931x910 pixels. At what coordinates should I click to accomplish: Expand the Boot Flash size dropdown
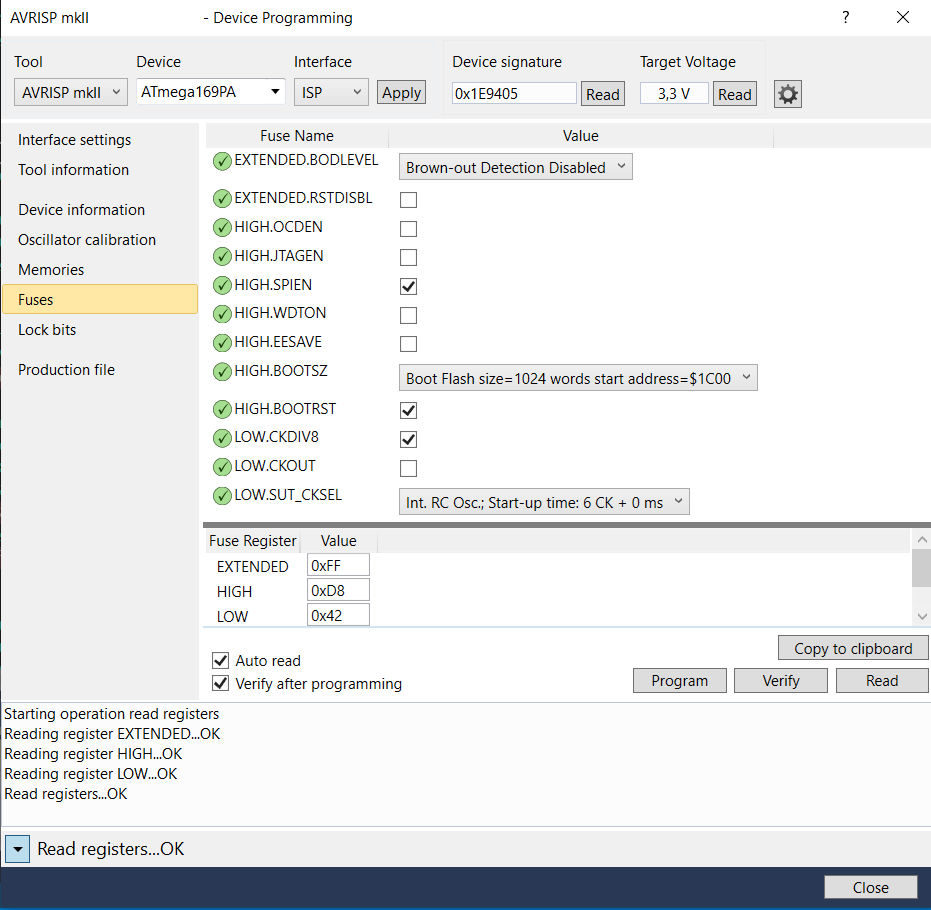[x=578, y=378]
